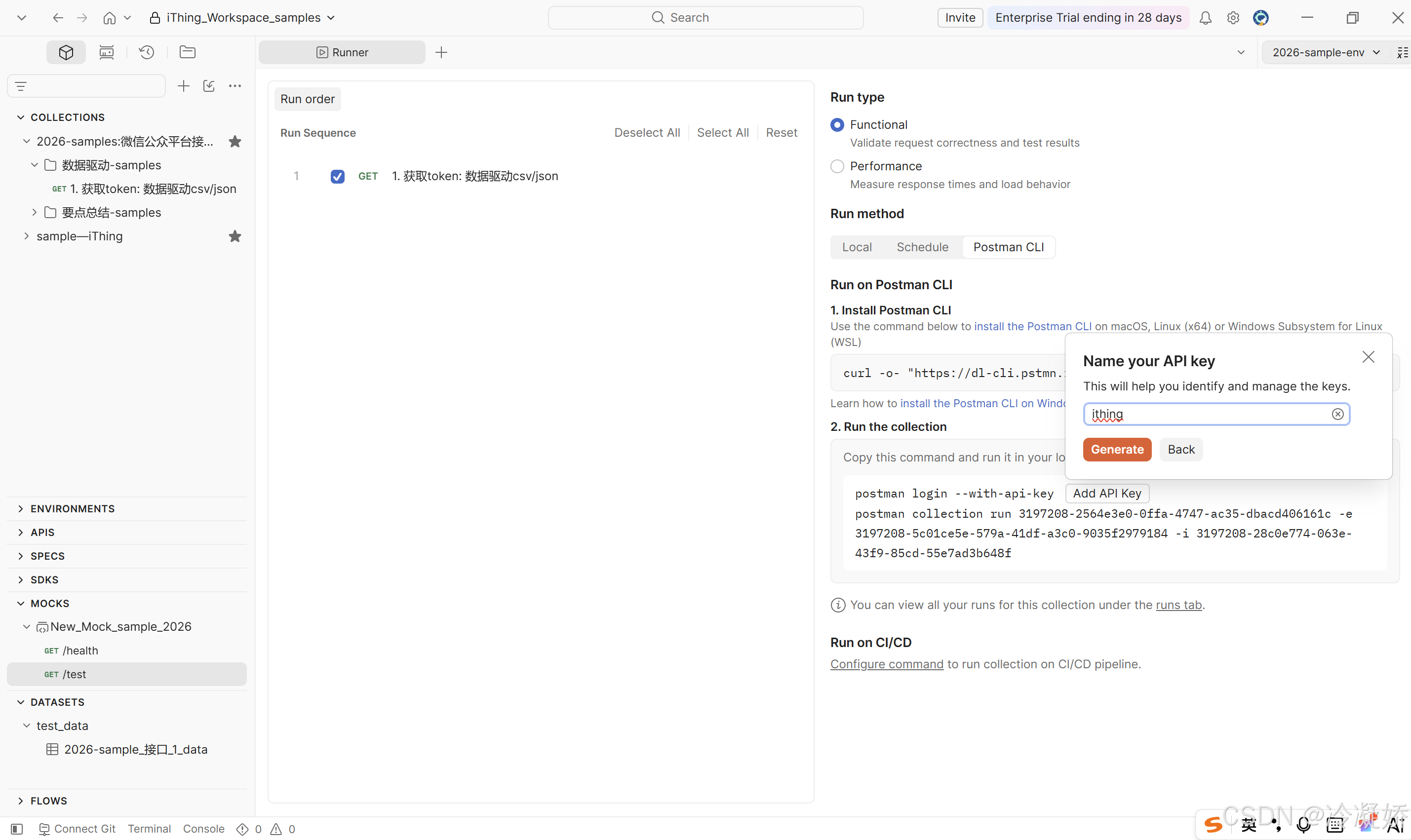Open the Configure command link
Image resolution: width=1411 pixels, height=840 pixels.
click(x=887, y=664)
